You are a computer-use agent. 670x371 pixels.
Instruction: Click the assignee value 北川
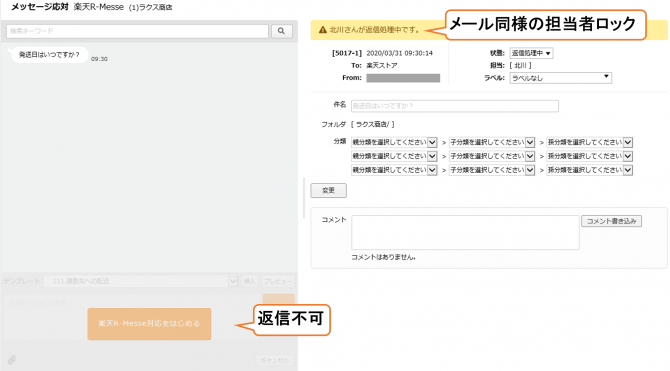(x=520, y=65)
